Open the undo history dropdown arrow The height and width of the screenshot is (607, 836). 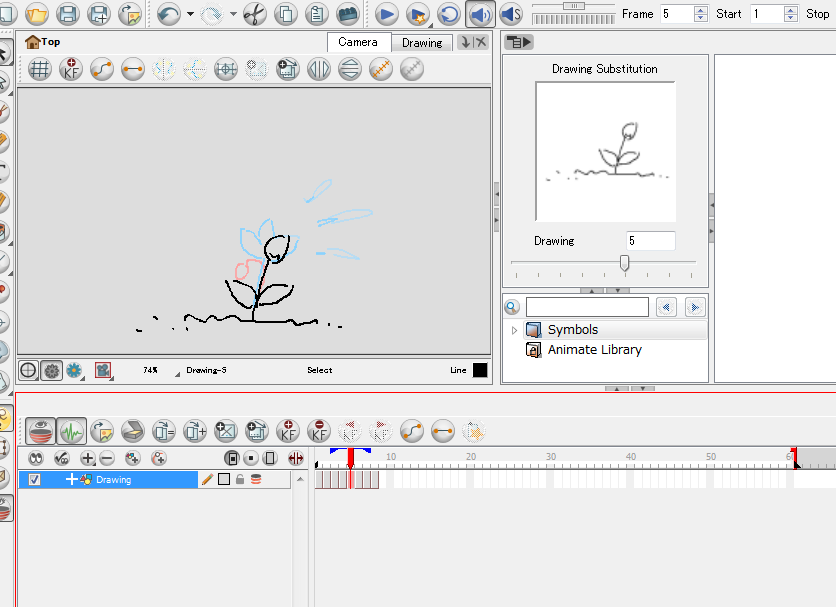pos(190,14)
